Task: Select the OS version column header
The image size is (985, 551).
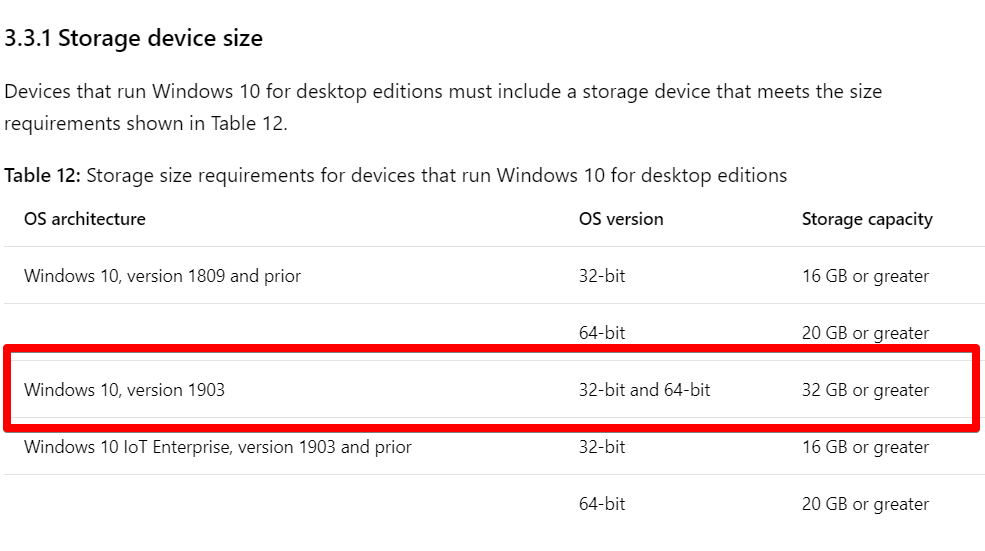Action: click(621, 219)
